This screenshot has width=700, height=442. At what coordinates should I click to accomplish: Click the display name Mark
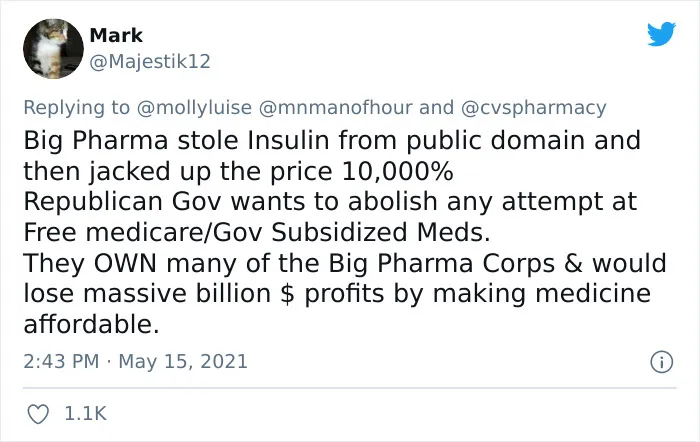click(116, 35)
